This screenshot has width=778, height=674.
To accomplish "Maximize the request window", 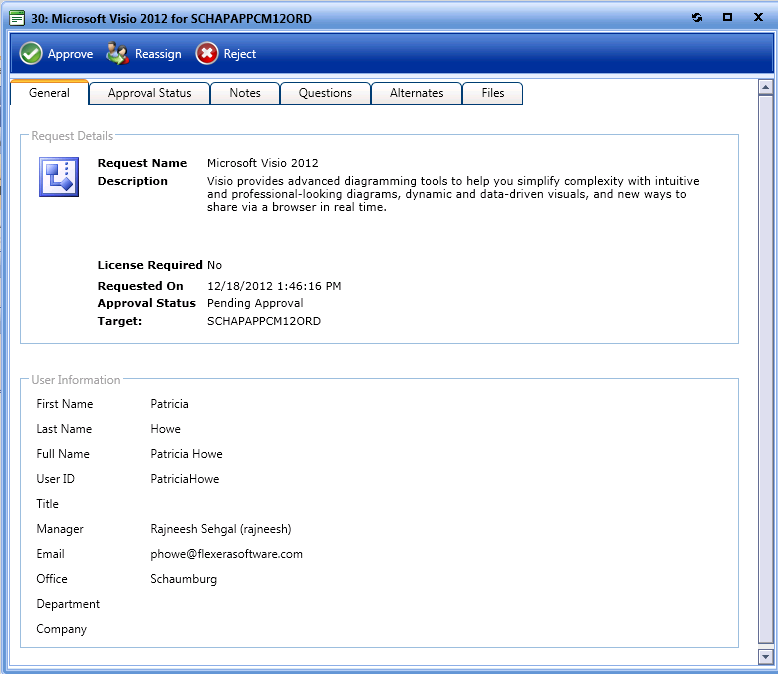I will 727,17.
